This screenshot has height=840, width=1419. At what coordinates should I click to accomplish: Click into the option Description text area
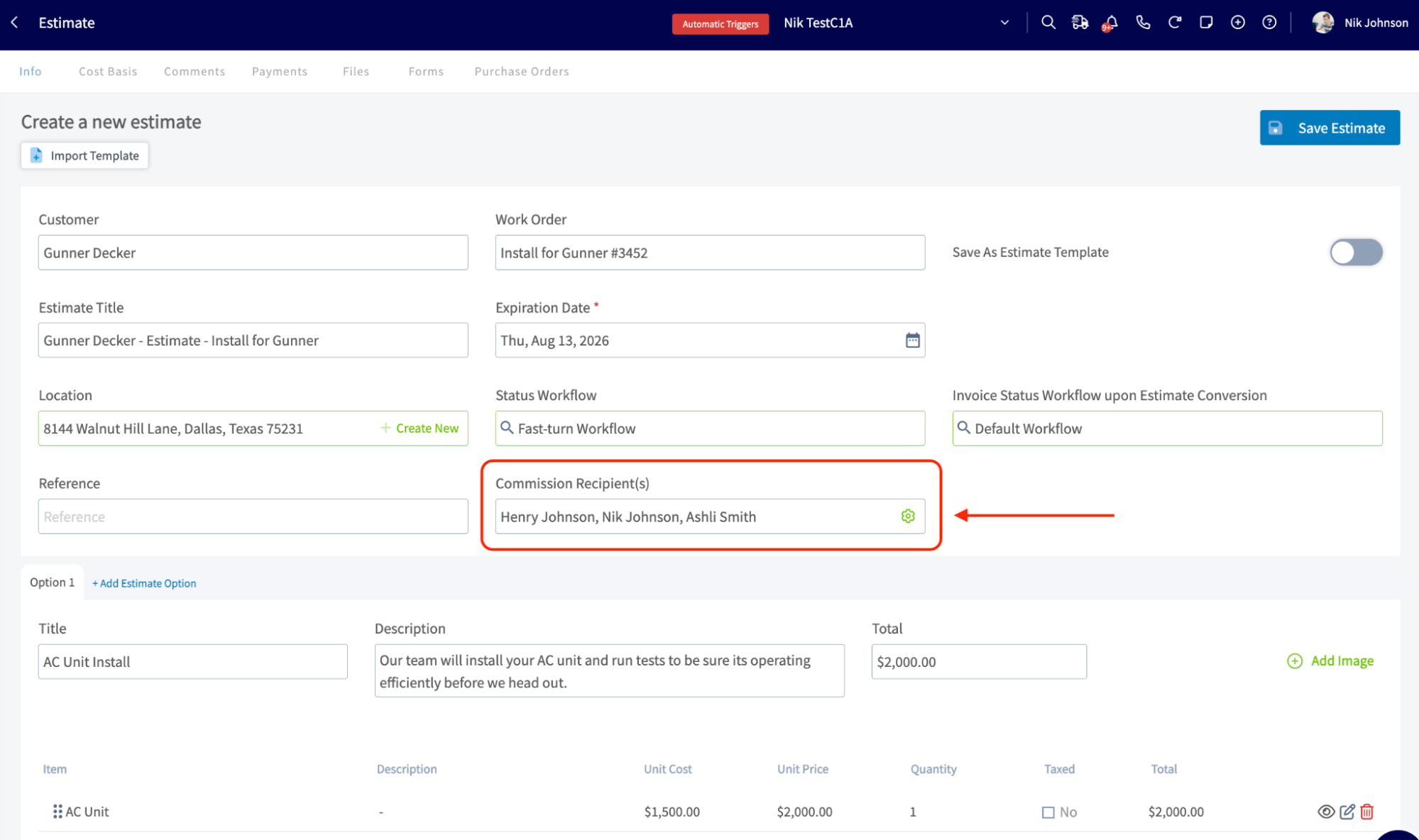coord(609,671)
